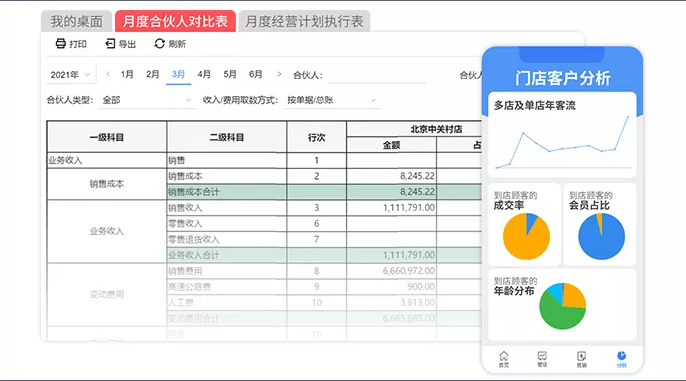Click the 6,660,972.00 amount cell
The height and width of the screenshot is (381, 686).
pyautogui.click(x=392, y=271)
